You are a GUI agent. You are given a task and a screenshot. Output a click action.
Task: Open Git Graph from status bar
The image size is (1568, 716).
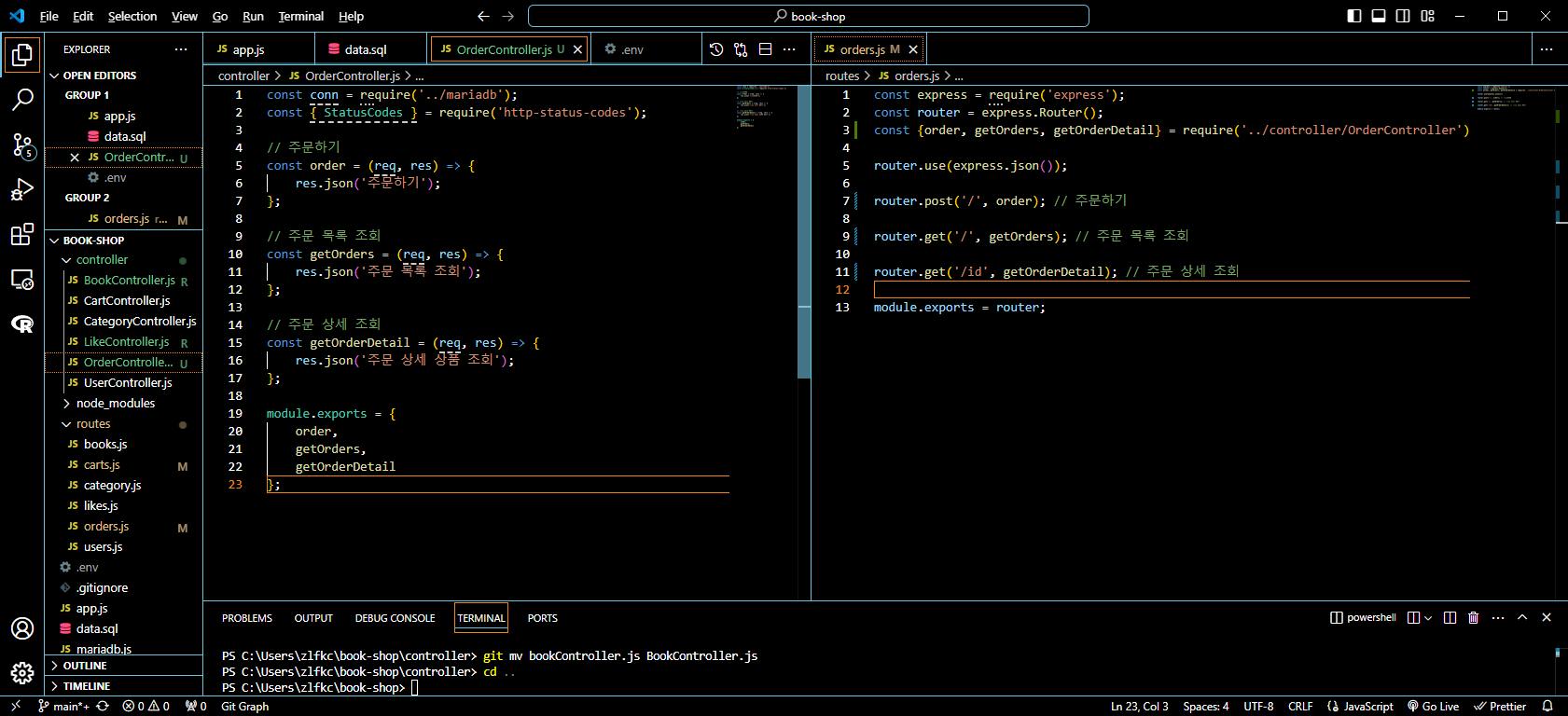coord(244,706)
